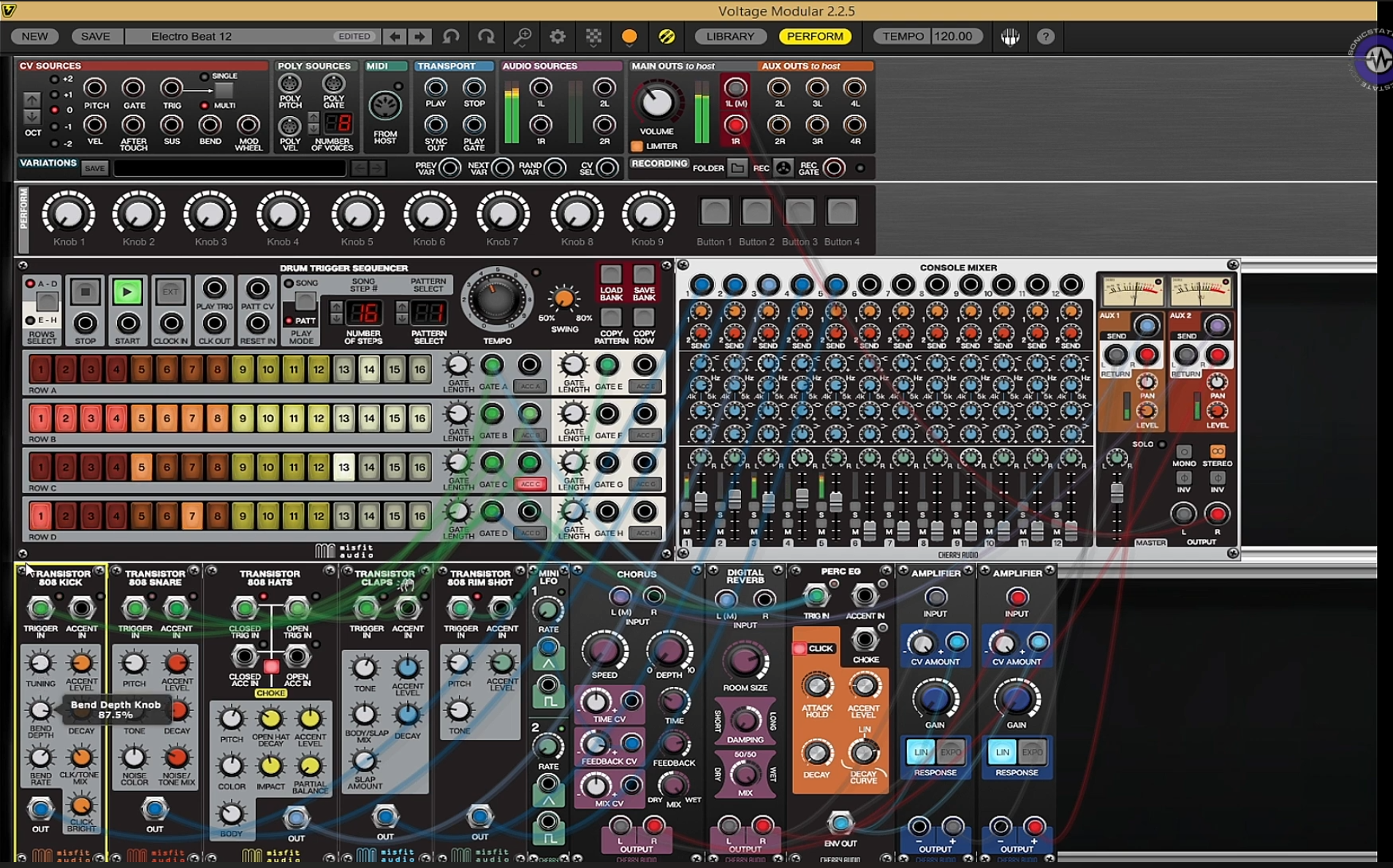
Task: Select LIN response on second Amplifier
Action: 1003,752
